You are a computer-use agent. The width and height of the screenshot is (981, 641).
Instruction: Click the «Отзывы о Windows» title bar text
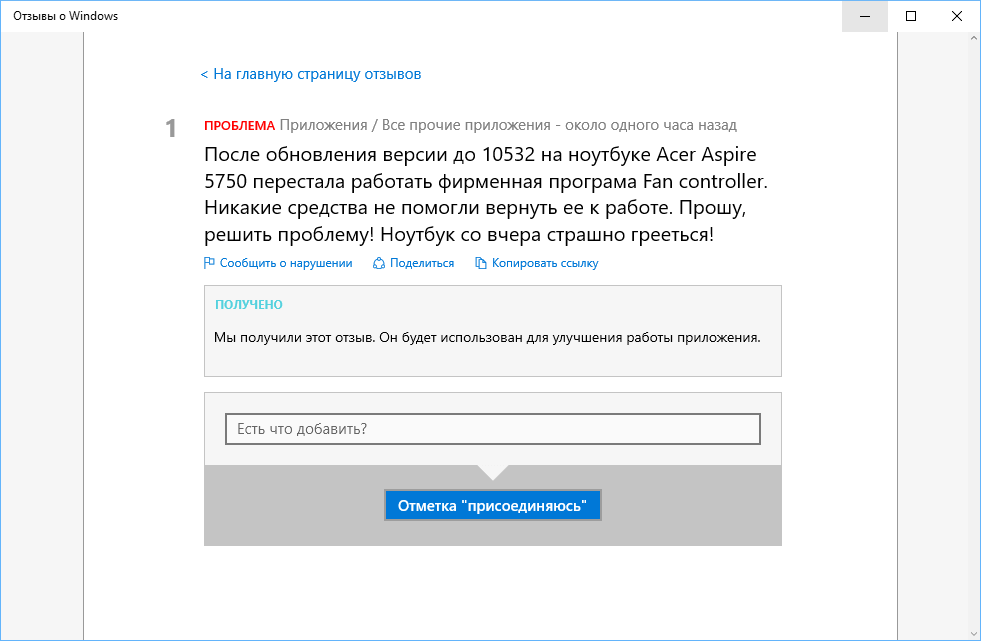(65, 16)
